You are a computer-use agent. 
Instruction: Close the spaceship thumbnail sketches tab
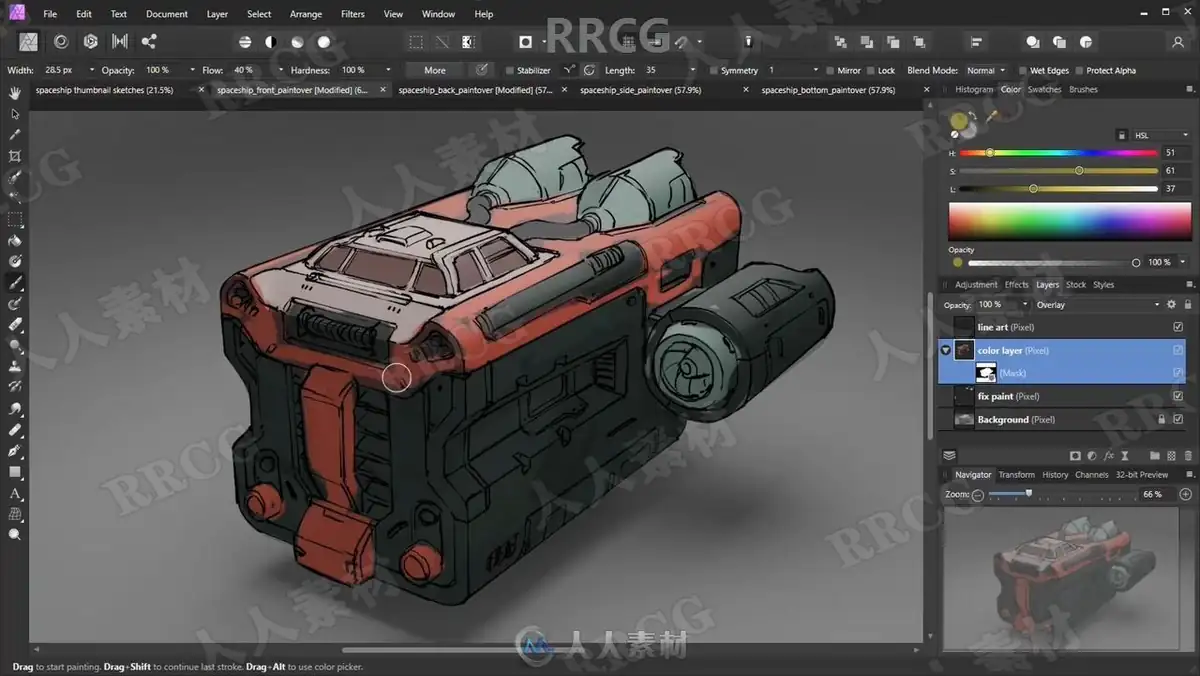click(x=200, y=89)
